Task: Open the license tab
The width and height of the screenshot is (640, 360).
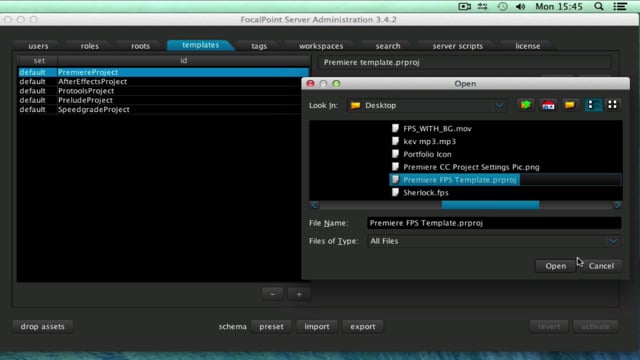Action: click(x=527, y=46)
